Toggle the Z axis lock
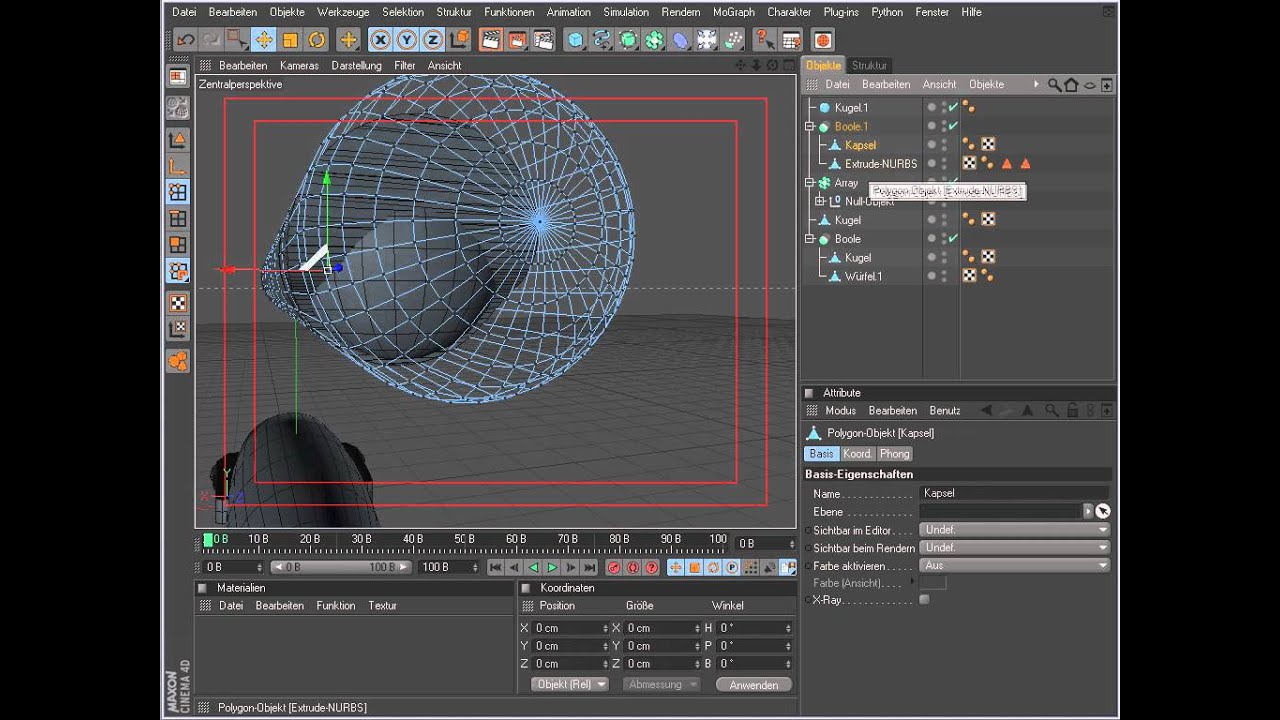The width and height of the screenshot is (1280, 720). [x=432, y=40]
